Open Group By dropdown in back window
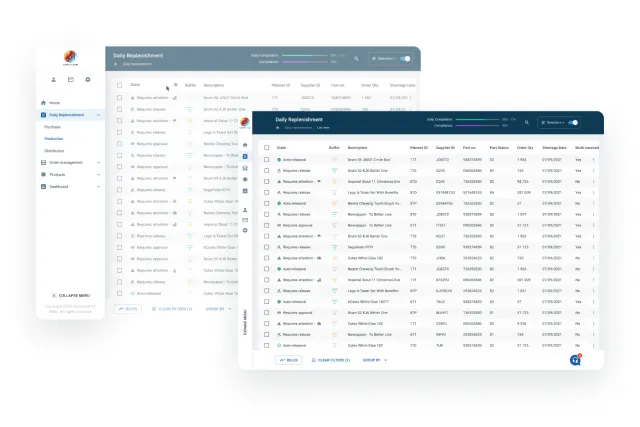This screenshot has height=427, width=640. [218, 309]
